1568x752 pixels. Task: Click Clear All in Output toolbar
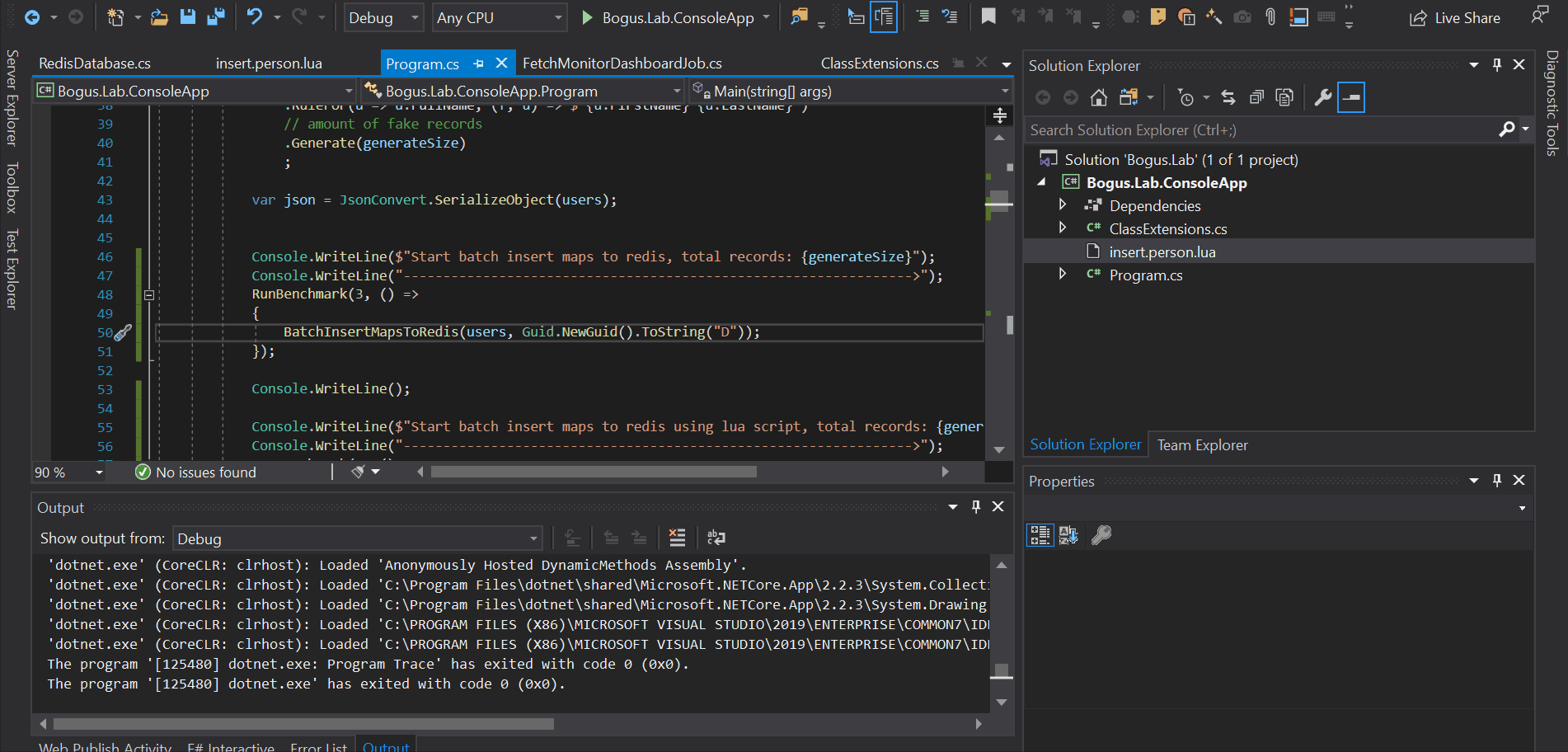coord(677,538)
